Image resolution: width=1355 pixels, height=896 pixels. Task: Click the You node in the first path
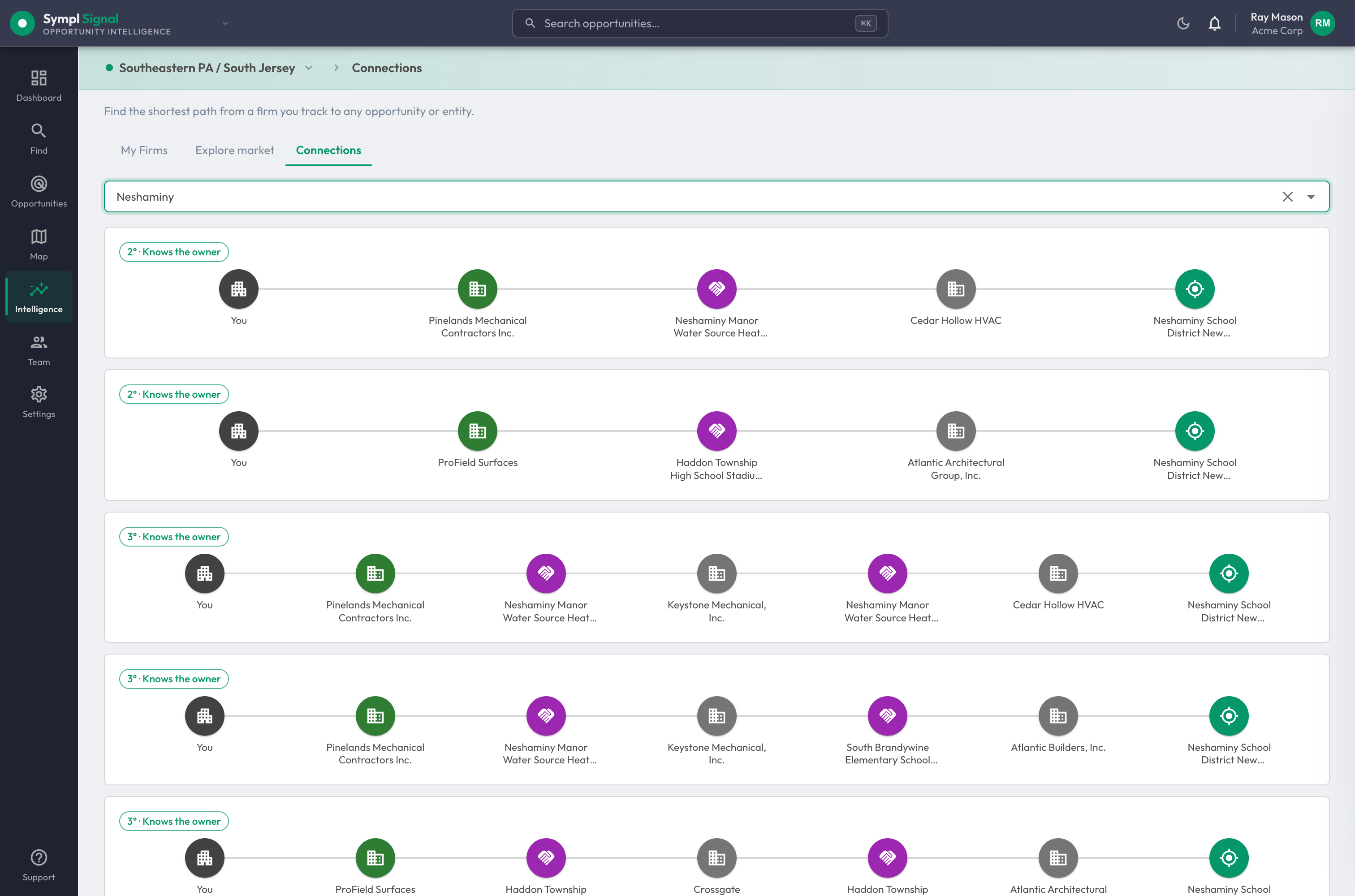(x=239, y=289)
